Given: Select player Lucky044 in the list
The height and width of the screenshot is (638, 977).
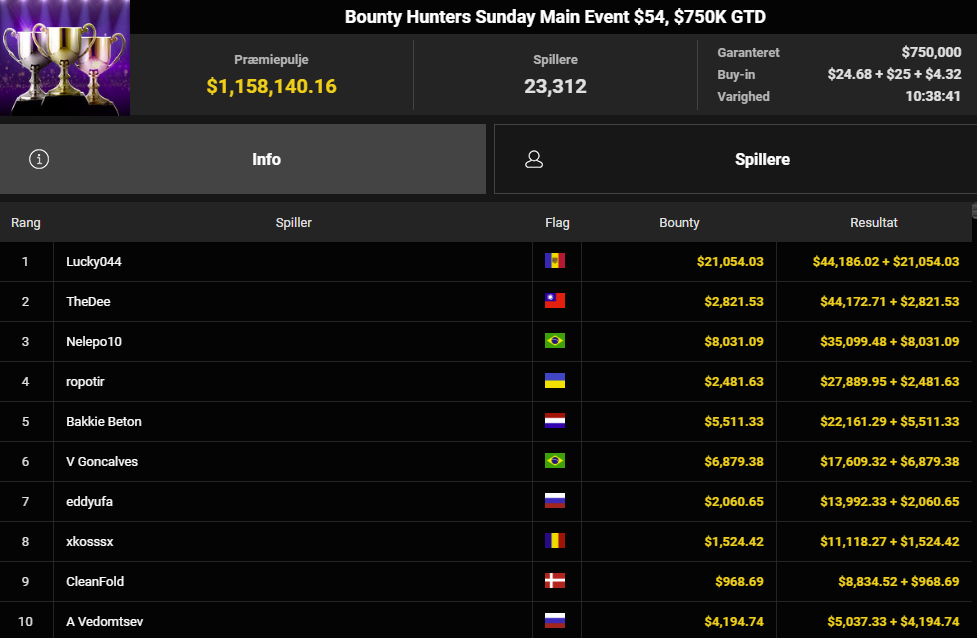Looking at the screenshot, I should (94, 261).
